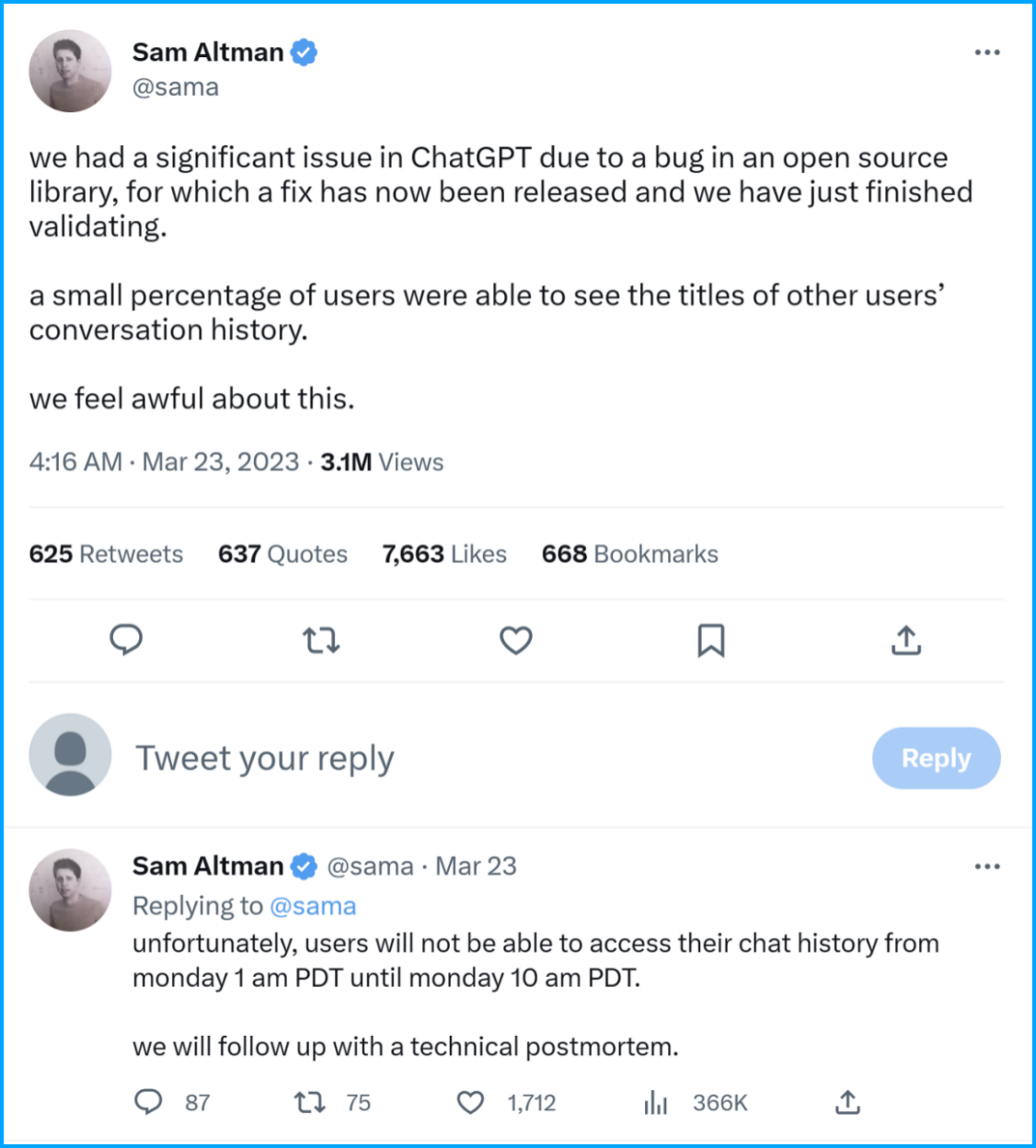Screen dimensions: 1036x1148
Task: Like the technical postmortem reply tweet
Action: [x=471, y=1102]
